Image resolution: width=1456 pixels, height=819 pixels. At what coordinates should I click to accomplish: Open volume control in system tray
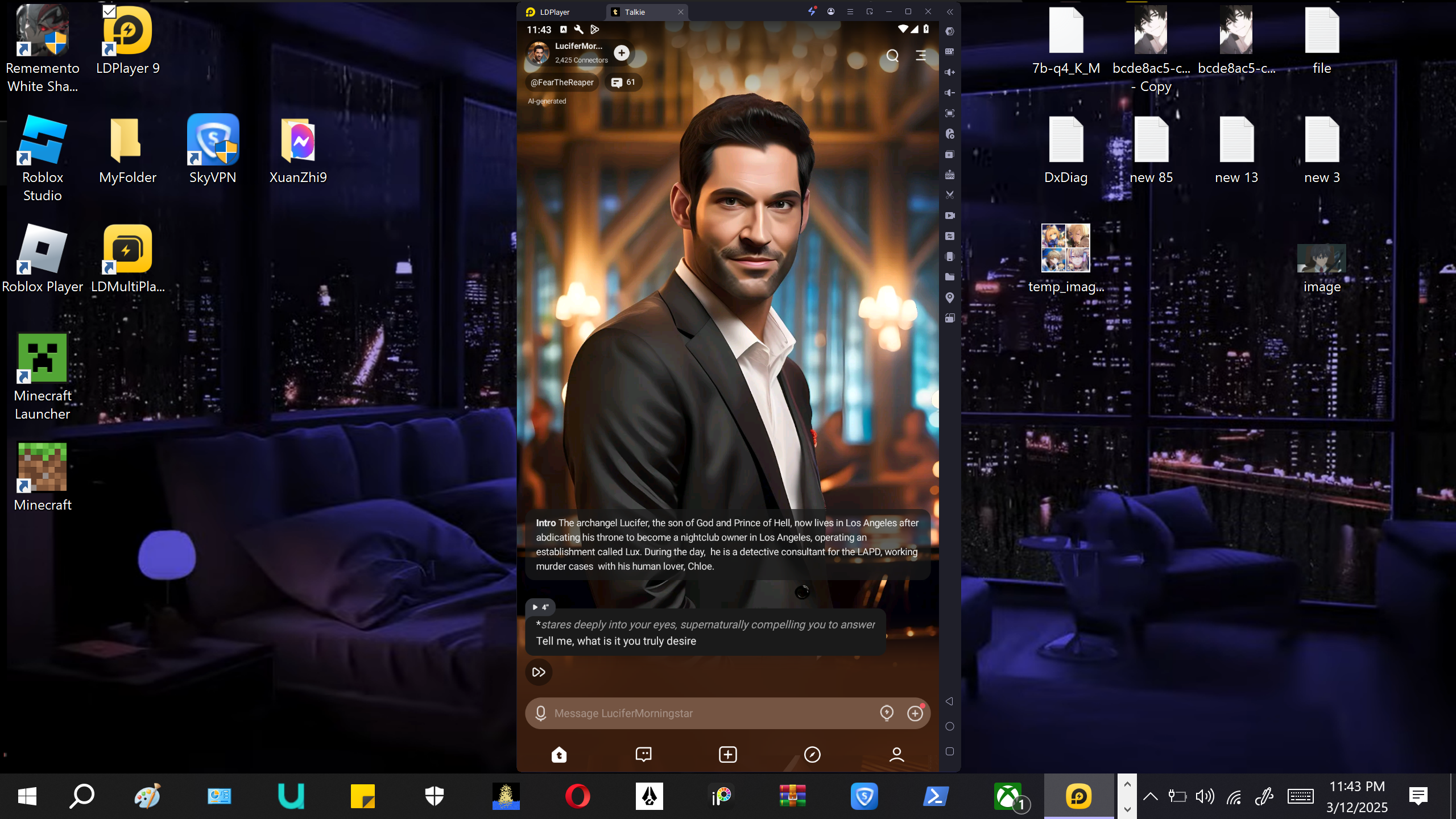(1205, 796)
